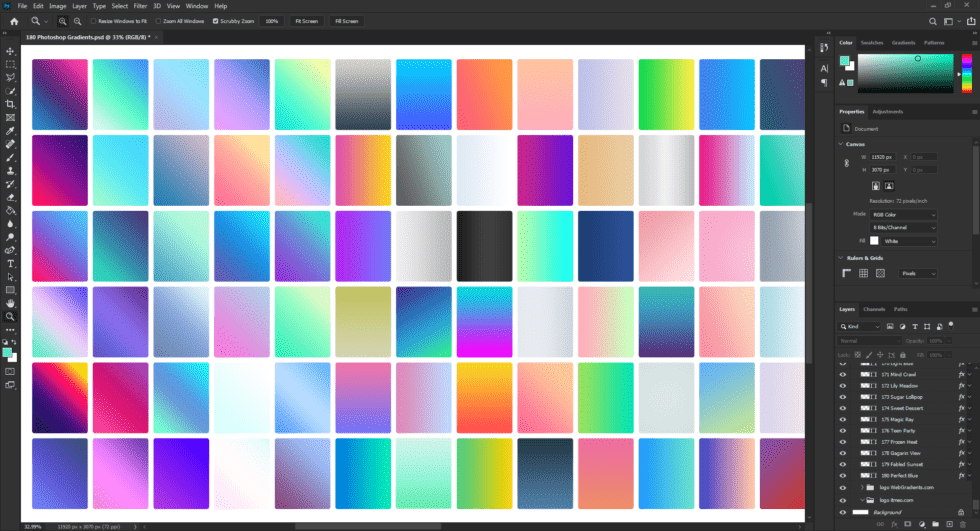
Task: Open the Filter menu
Action: pyautogui.click(x=140, y=6)
